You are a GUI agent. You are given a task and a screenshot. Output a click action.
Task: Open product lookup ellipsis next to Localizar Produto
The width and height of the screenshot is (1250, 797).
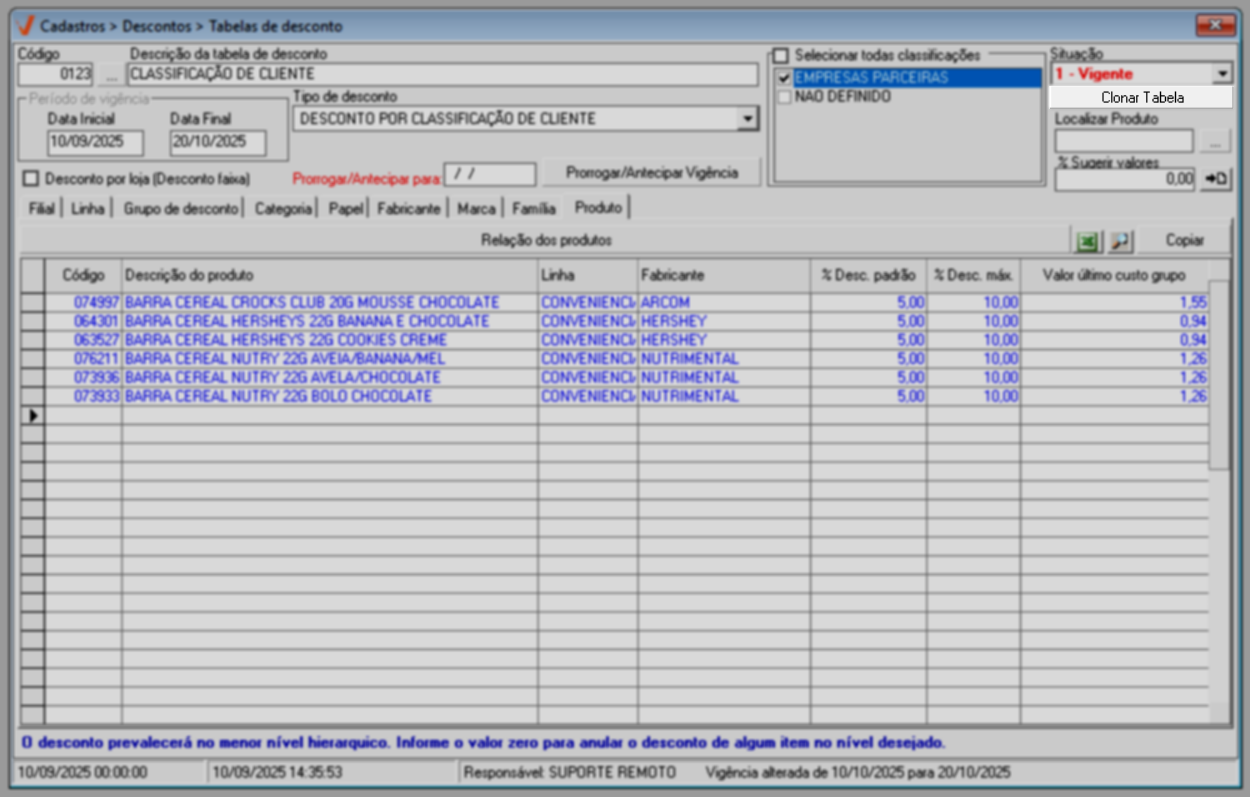coord(1215,141)
